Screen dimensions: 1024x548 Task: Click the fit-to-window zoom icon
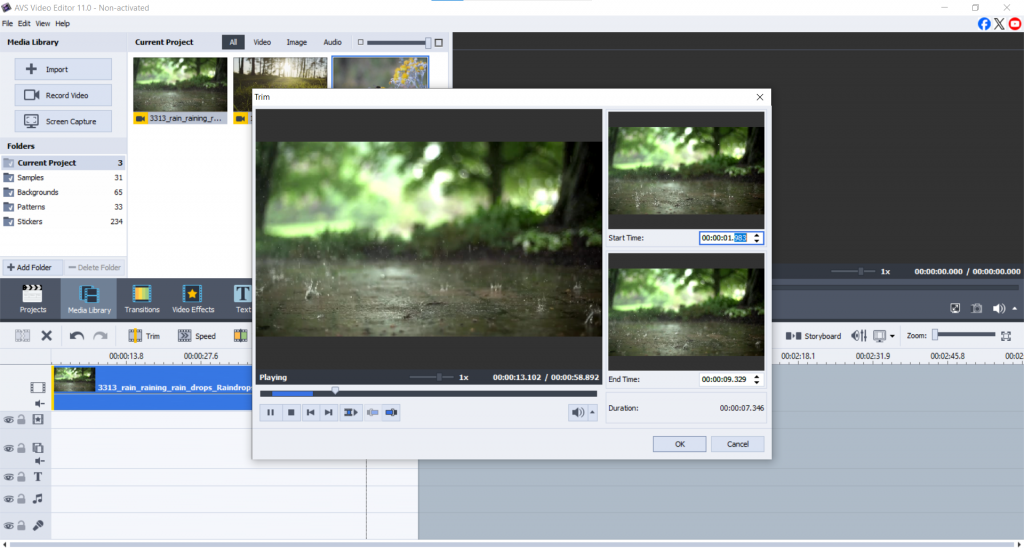tap(1006, 336)
